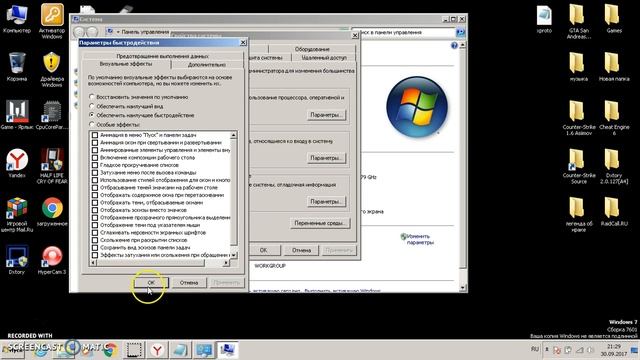Viewport: 640px width, 360px height.
Task: Open the Компьютер desktop icon
Action: pos(17,19)
